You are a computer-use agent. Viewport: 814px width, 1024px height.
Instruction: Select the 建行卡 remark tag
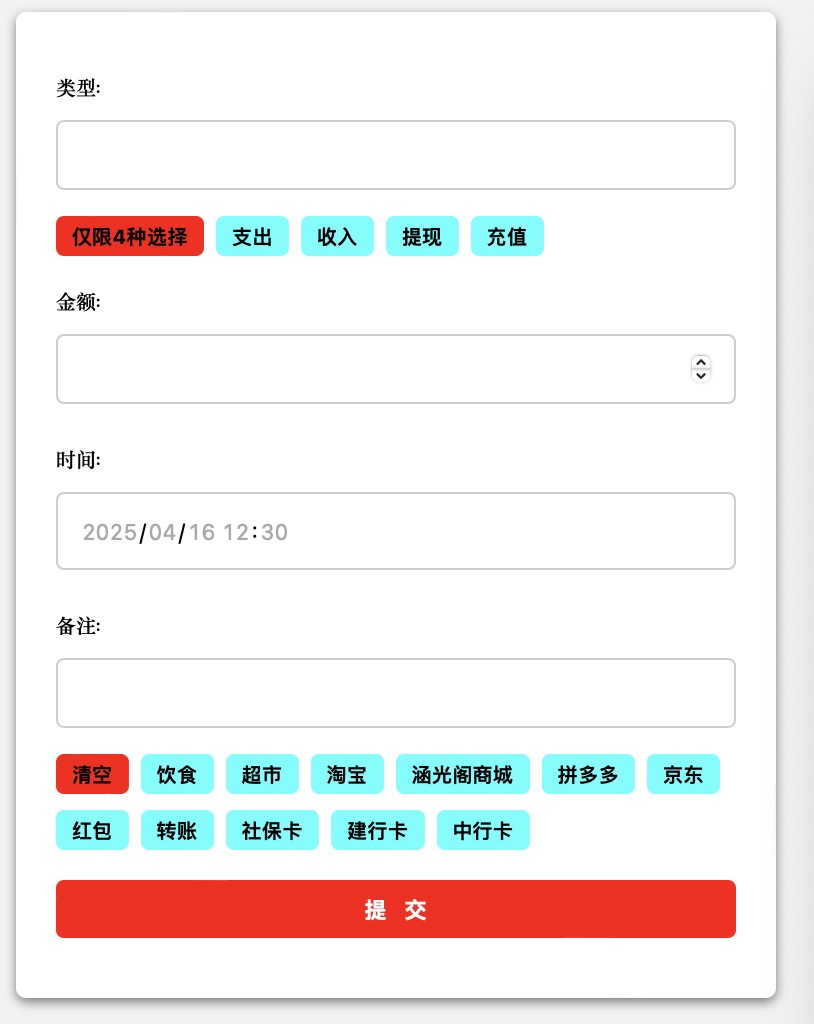tap(377, 831)
